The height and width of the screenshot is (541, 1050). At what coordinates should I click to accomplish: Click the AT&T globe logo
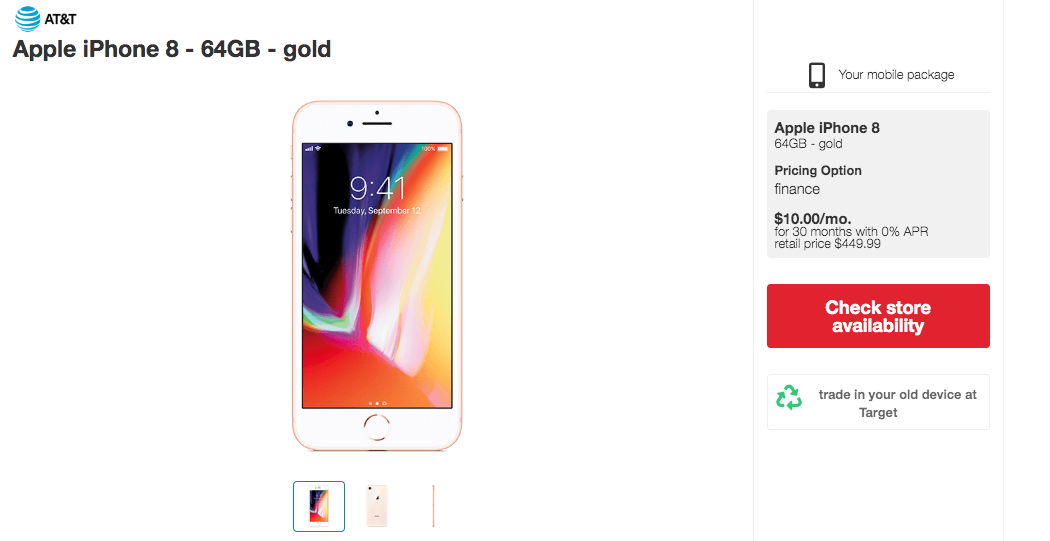click(27, 18)
